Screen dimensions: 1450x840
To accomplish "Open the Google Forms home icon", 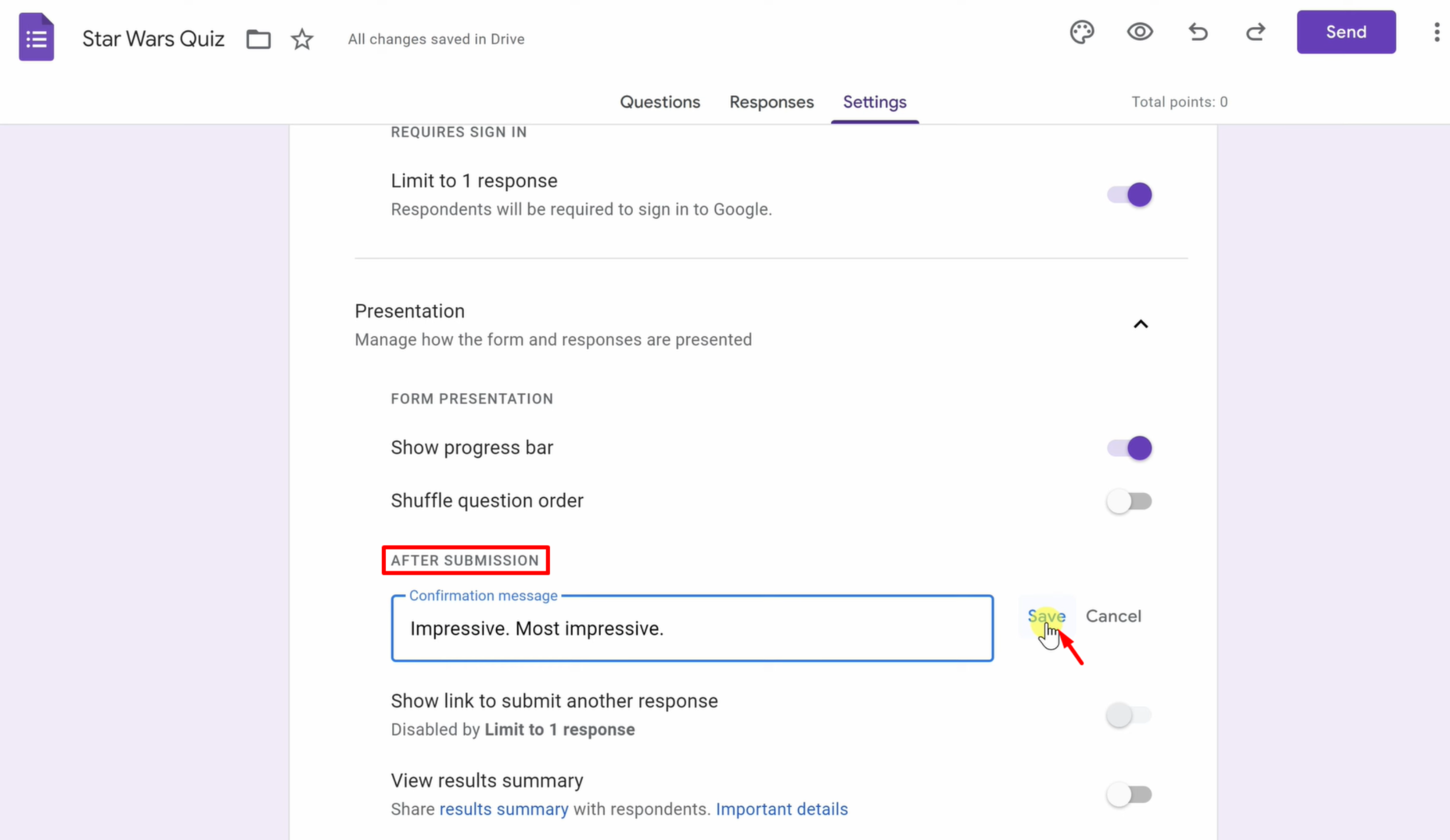I will click(36, 37).
